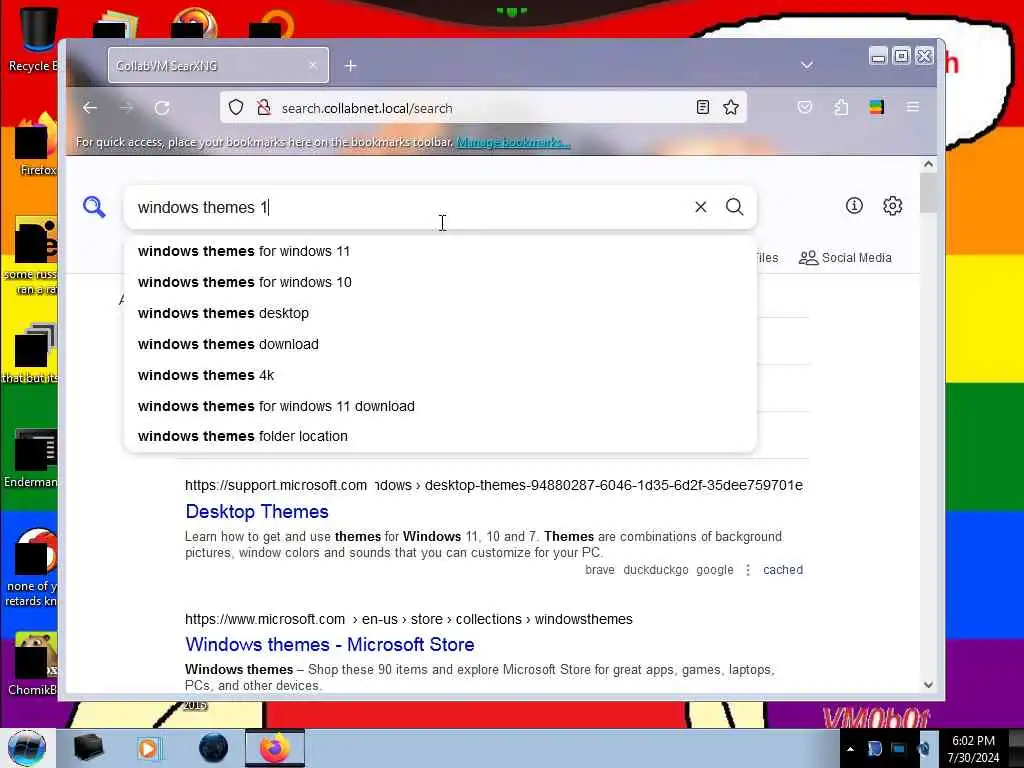Open the 'Desktop Themes' result link
The width and height of the screenshot is (1024, 768).
tap(257, 511)
